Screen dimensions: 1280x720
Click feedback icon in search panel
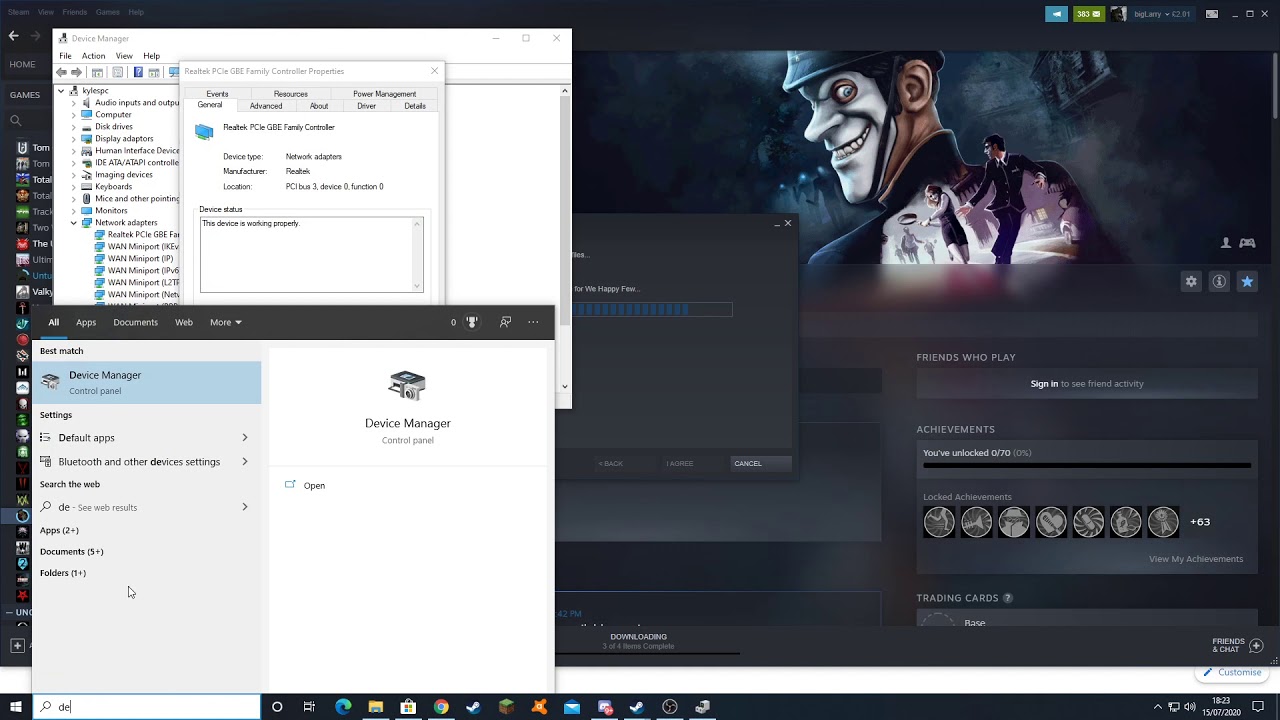(505, 322)
